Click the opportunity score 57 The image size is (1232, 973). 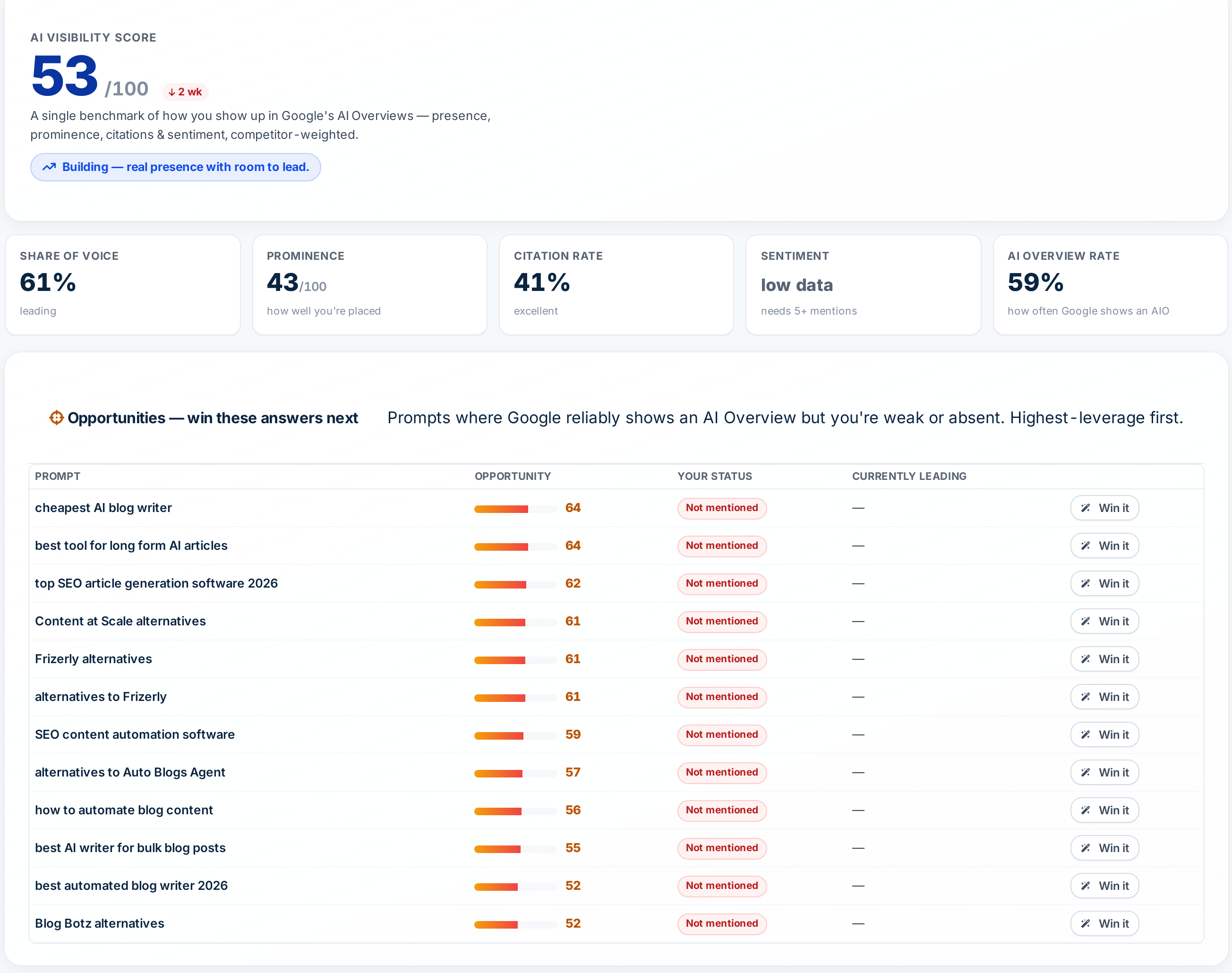pos(573,772)
